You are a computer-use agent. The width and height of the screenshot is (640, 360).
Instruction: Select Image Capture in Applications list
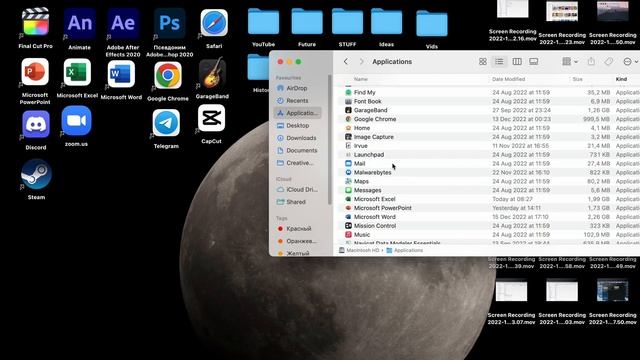489,137
